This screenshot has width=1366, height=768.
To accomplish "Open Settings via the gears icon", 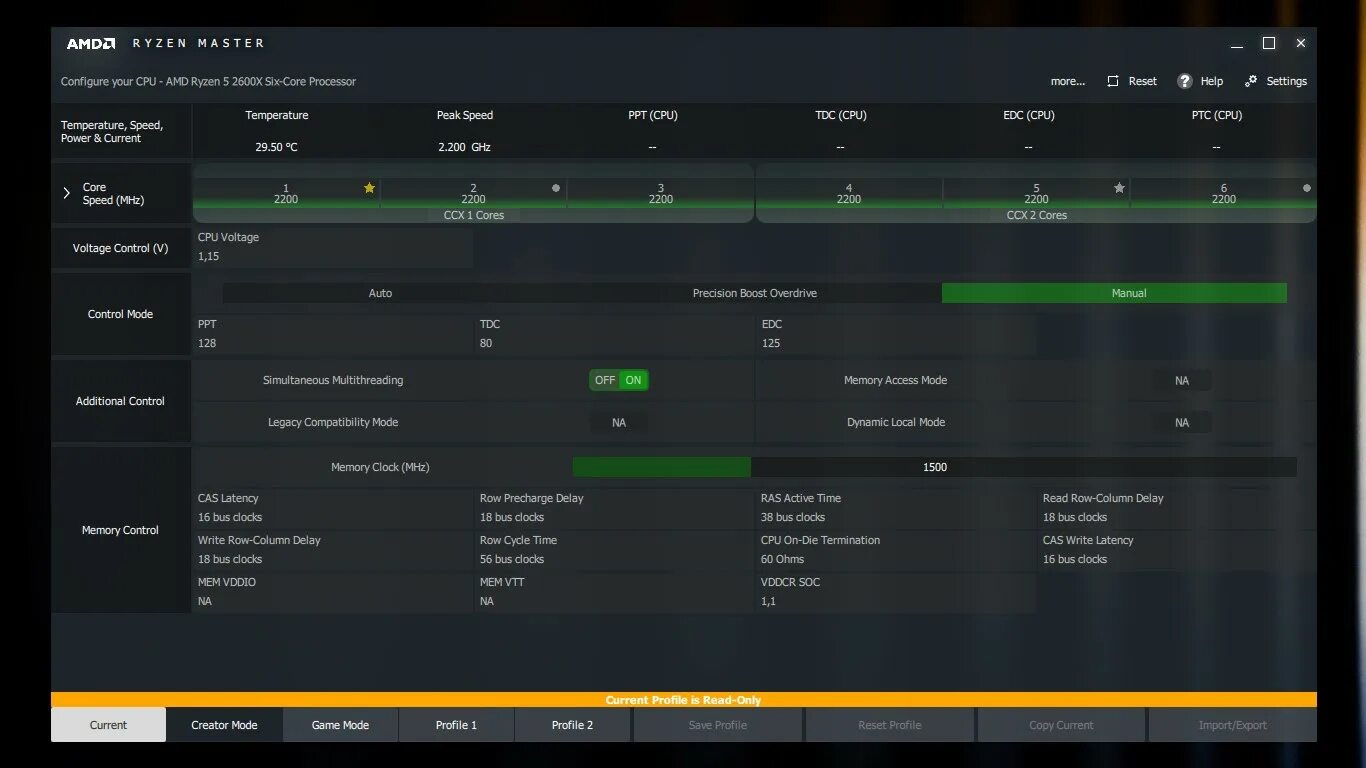I will point(1251,81).
